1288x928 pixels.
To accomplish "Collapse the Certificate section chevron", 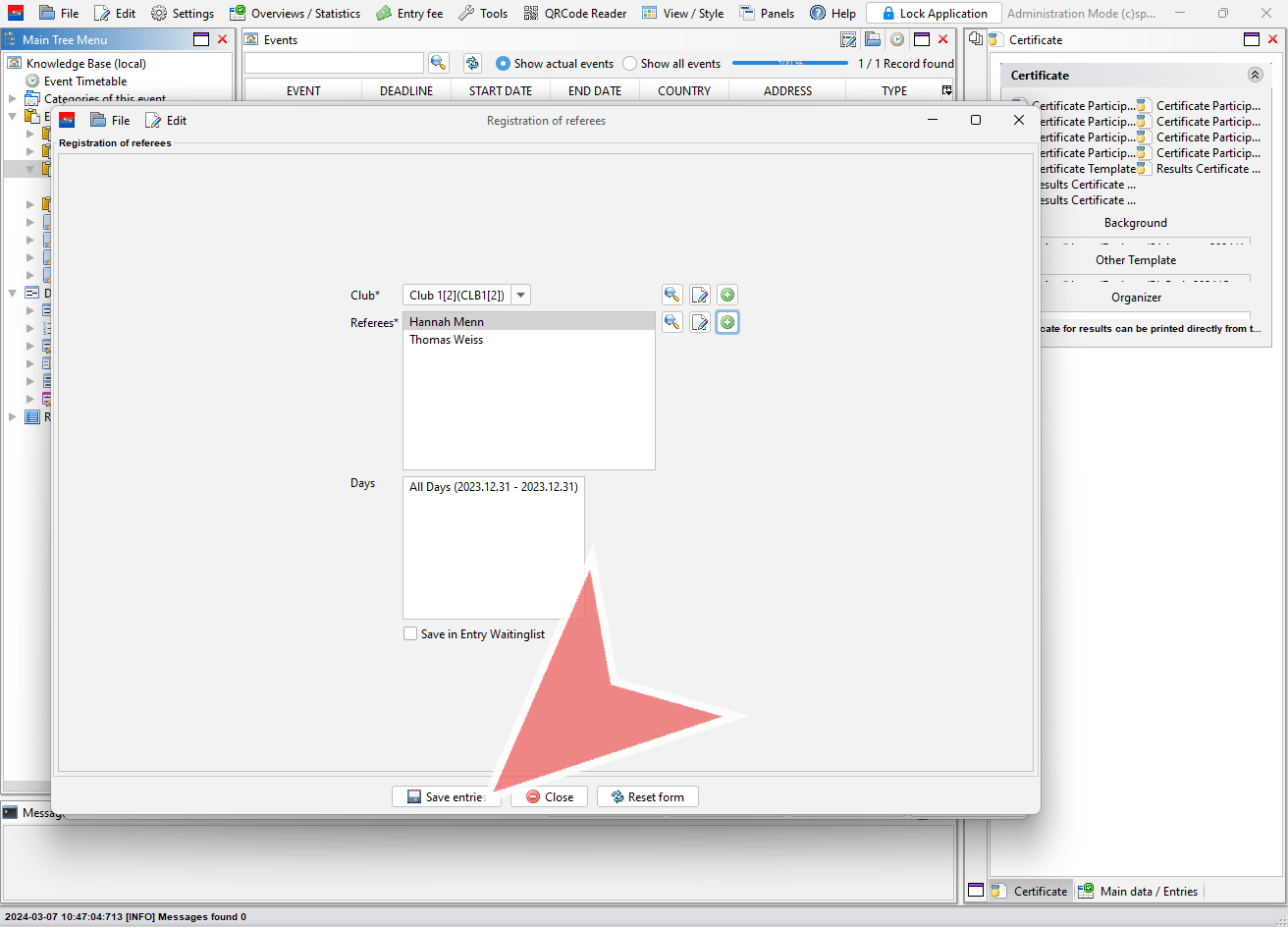I will tap(1255, 75).
